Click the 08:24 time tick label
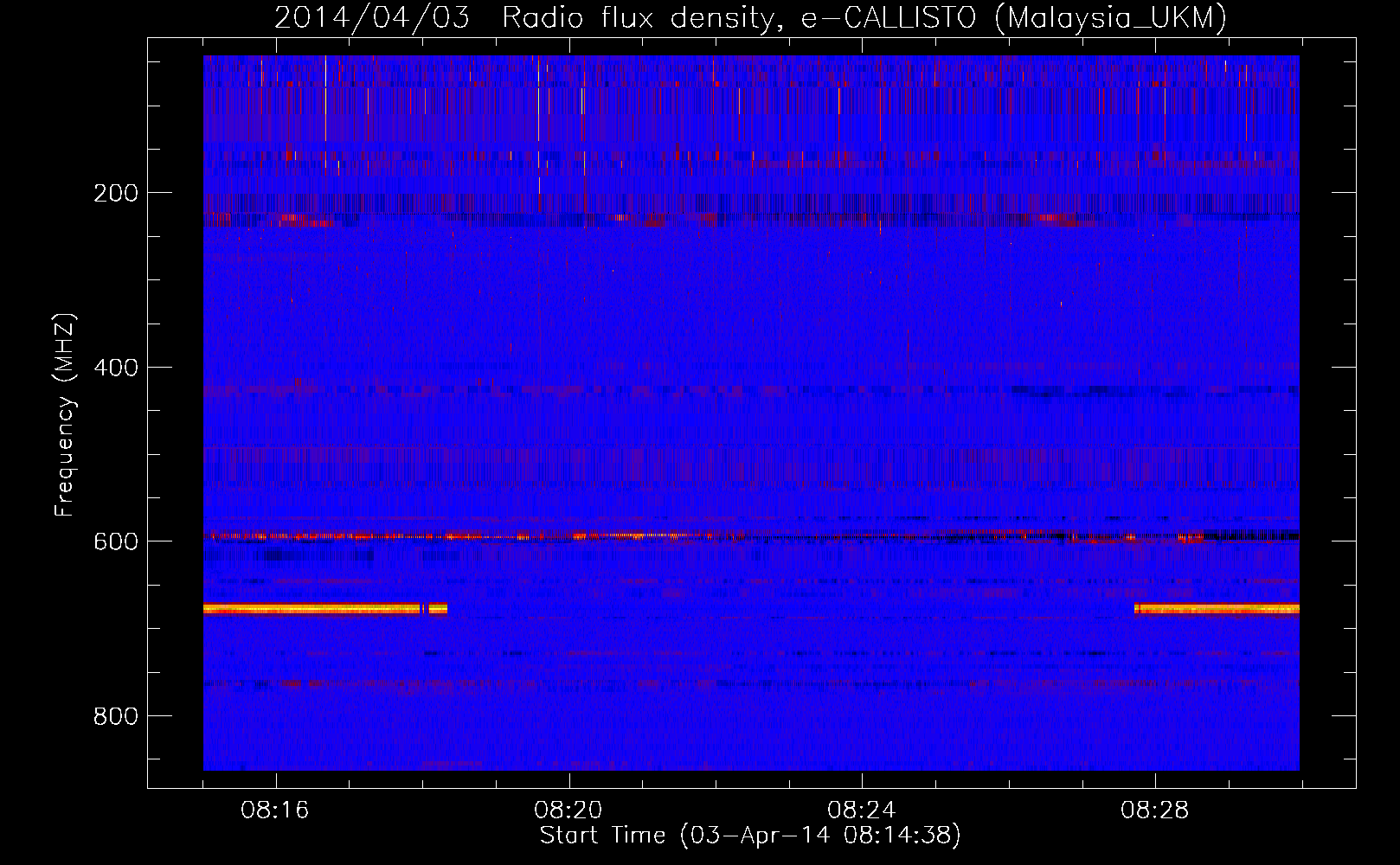Viewport: 1400px width, 865px height. [x=862, y=811]
